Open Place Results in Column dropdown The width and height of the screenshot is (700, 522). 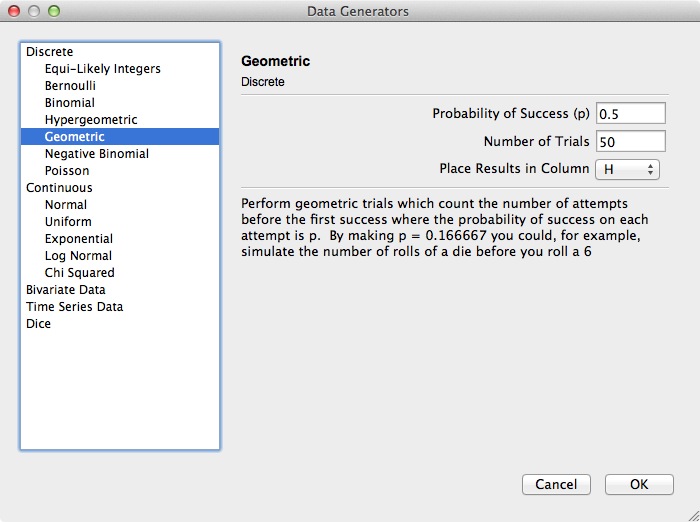(627, 169)
